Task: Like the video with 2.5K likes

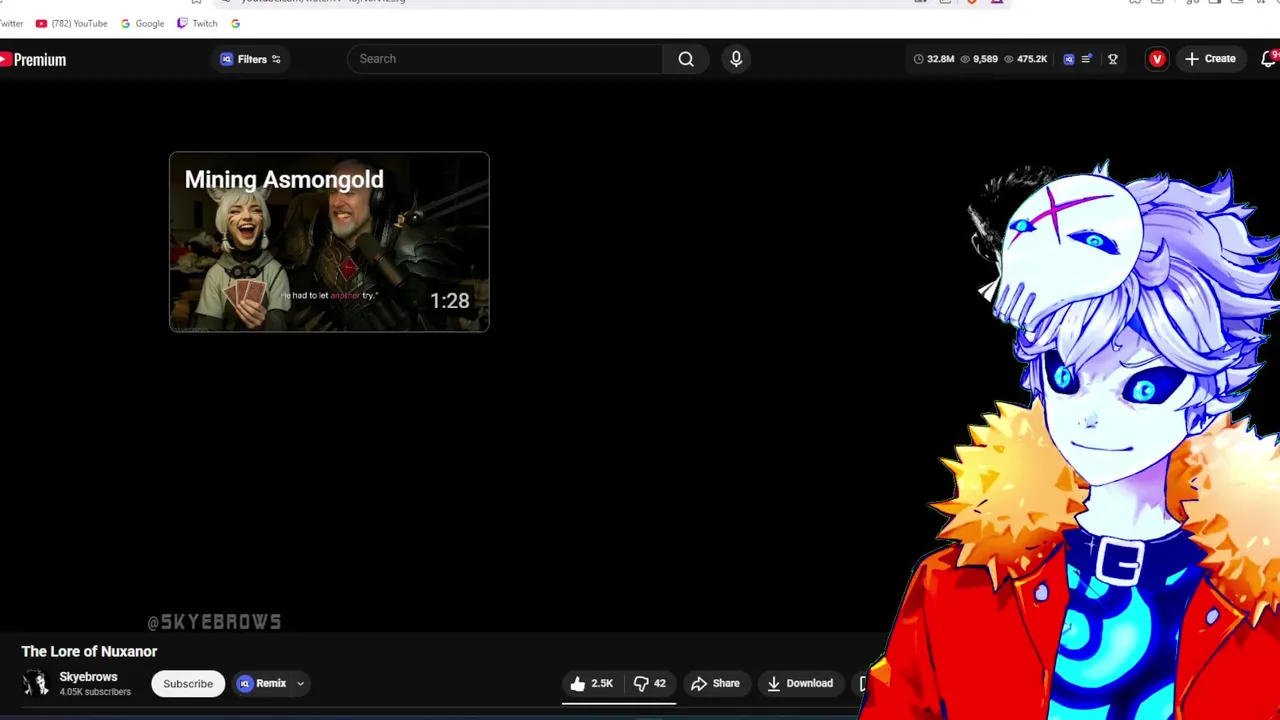Action: 591,684
